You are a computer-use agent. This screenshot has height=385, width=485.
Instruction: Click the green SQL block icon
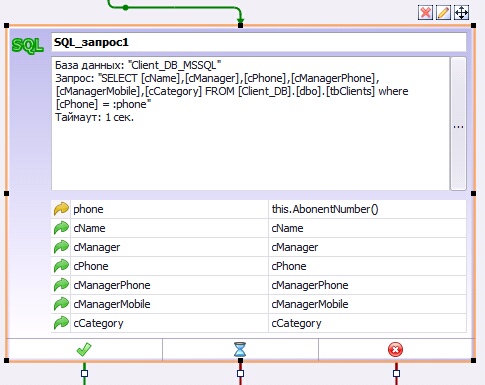click(28, 46)
